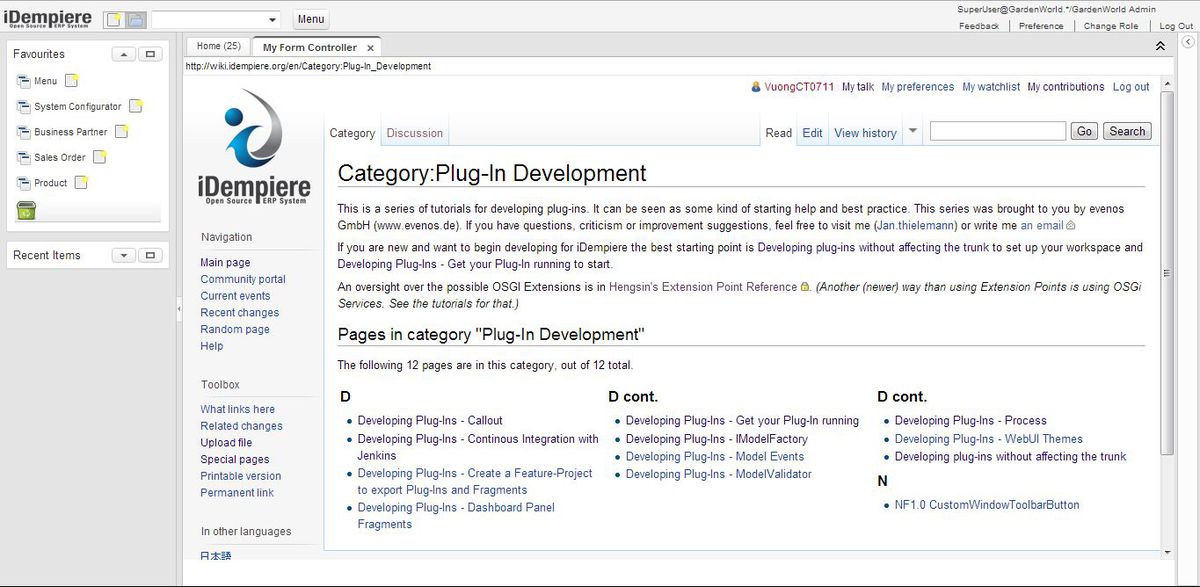This screenshot has width=1200, height=587.
Task: Click the green recycle bin in Favourites
Action: point(26,210)
